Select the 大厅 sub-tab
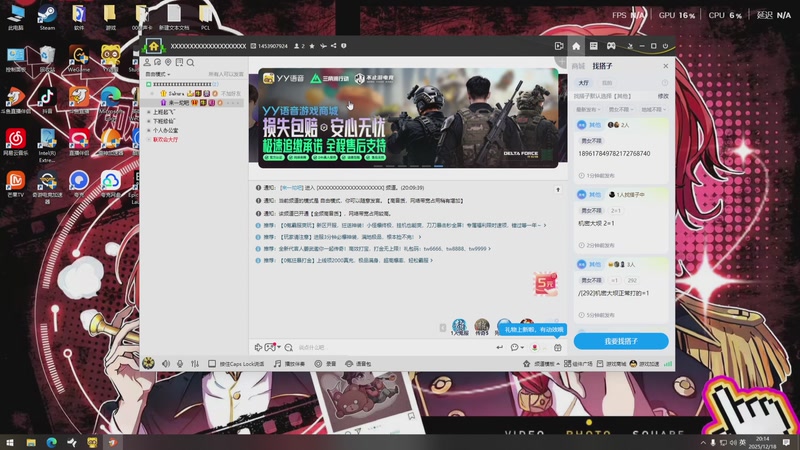Image resolution: width=800 pixels, height=450 pixels. [x=584, y=83]
